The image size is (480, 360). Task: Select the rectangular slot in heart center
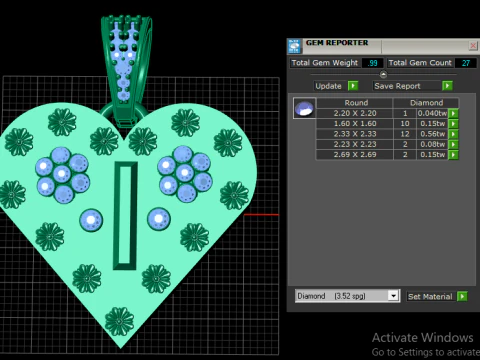click(x=125, y=216)
